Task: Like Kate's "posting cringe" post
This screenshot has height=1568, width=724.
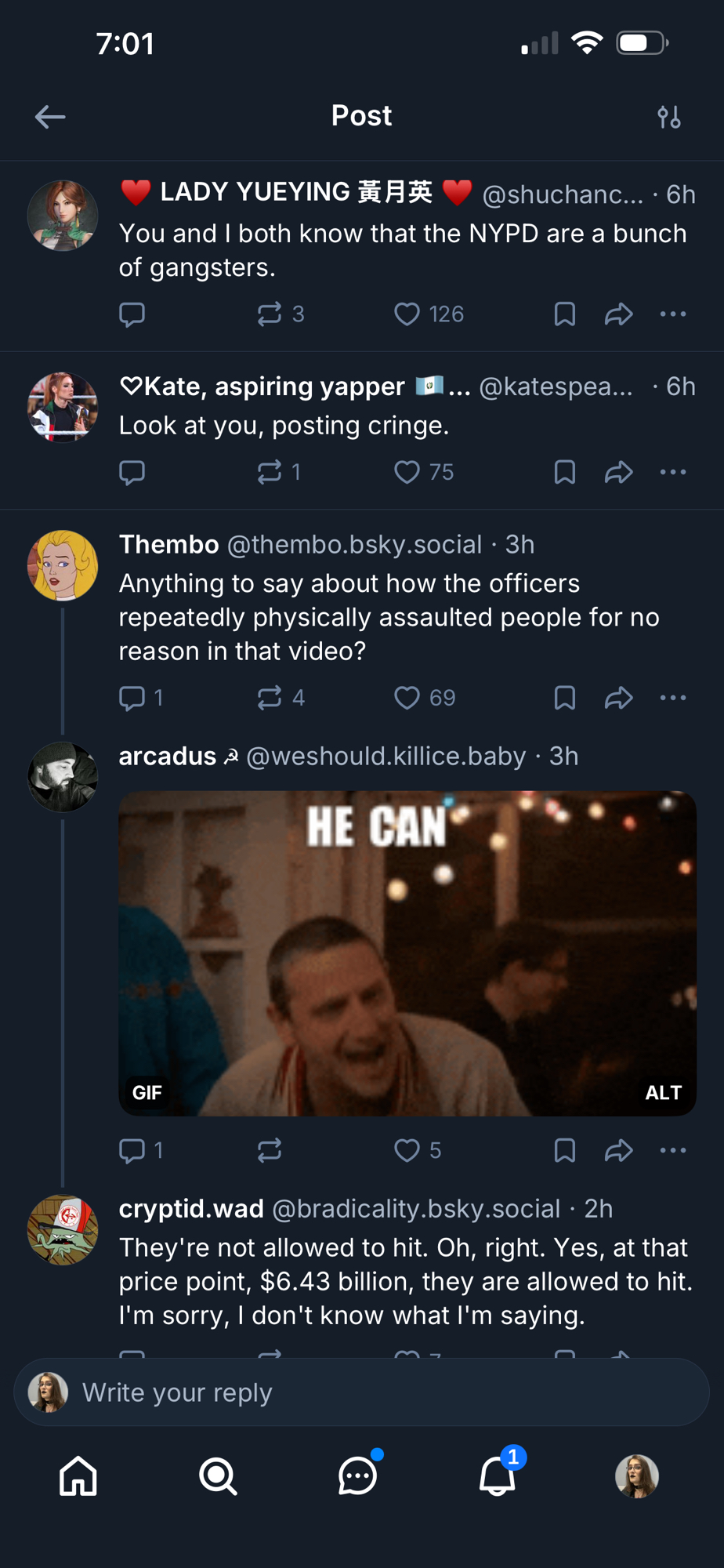Action: coord(407,472)
